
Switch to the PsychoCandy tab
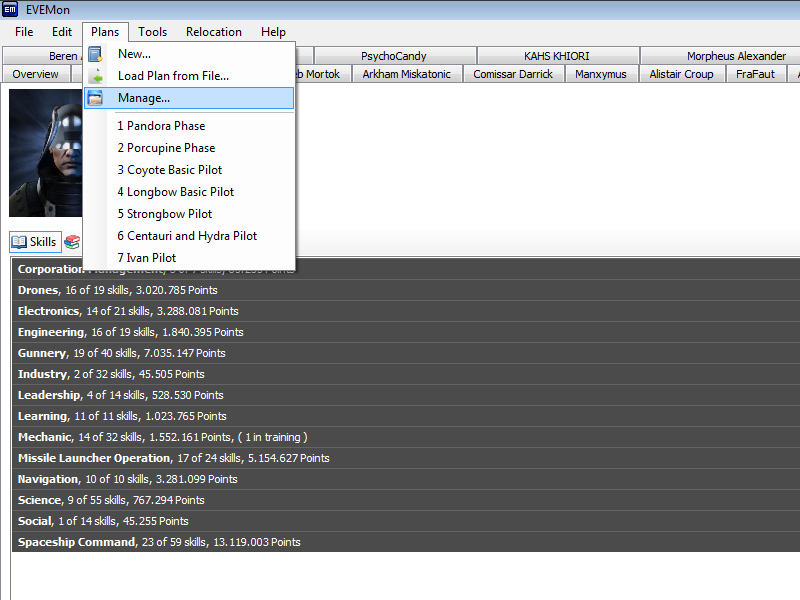tap(395, 56)
